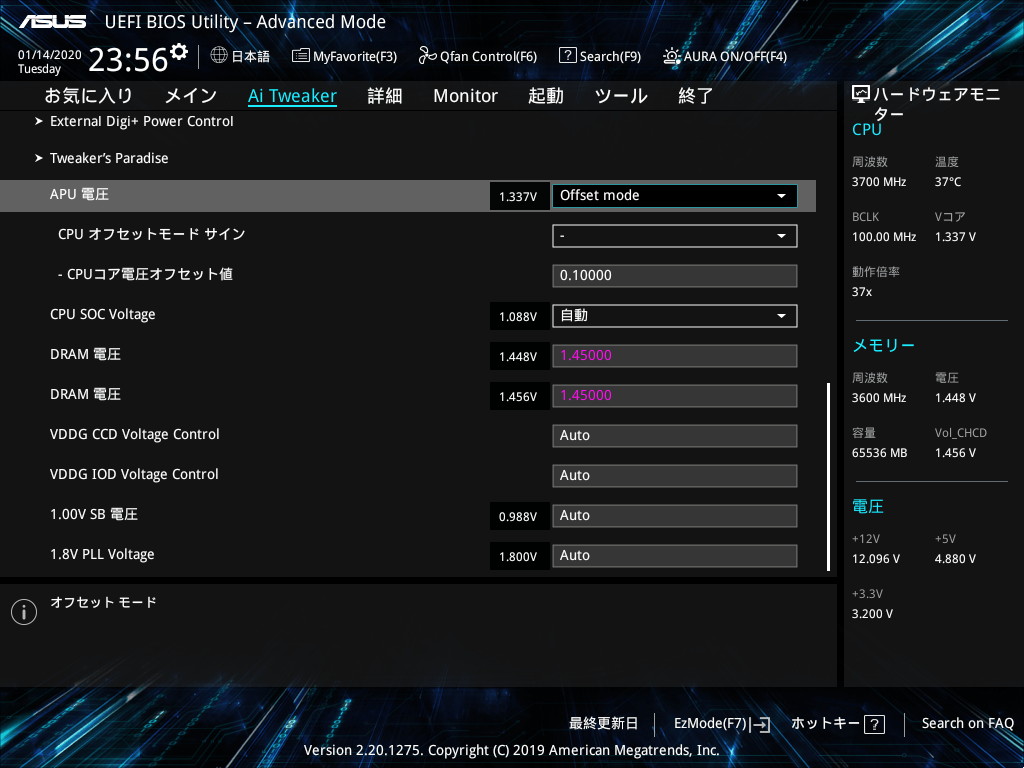Click the settings list vertical scrollbar
The width and height of the screenshot is (1024, 768).
pyautogui.click(x=828, y=477)
